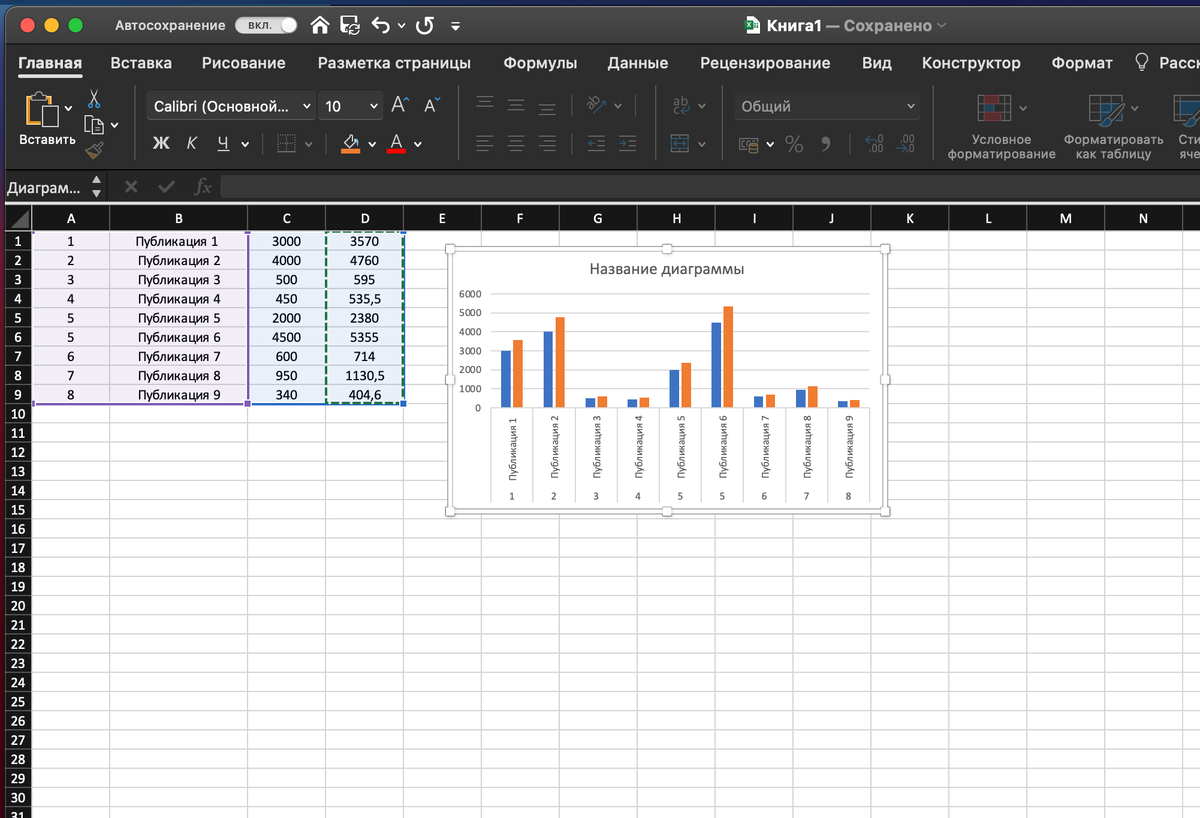Click the middle align icon
Screen dimensions: 1200x818
[516, 106]
